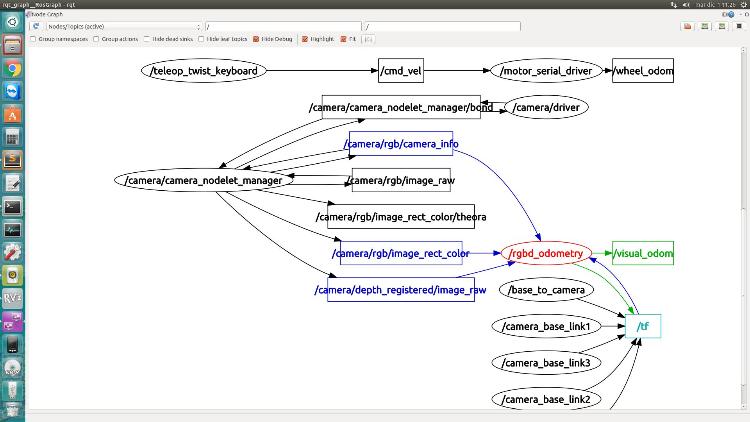Click the /tf topic box
The height and width of the screenshot is (422, 750).
point(646,326)
